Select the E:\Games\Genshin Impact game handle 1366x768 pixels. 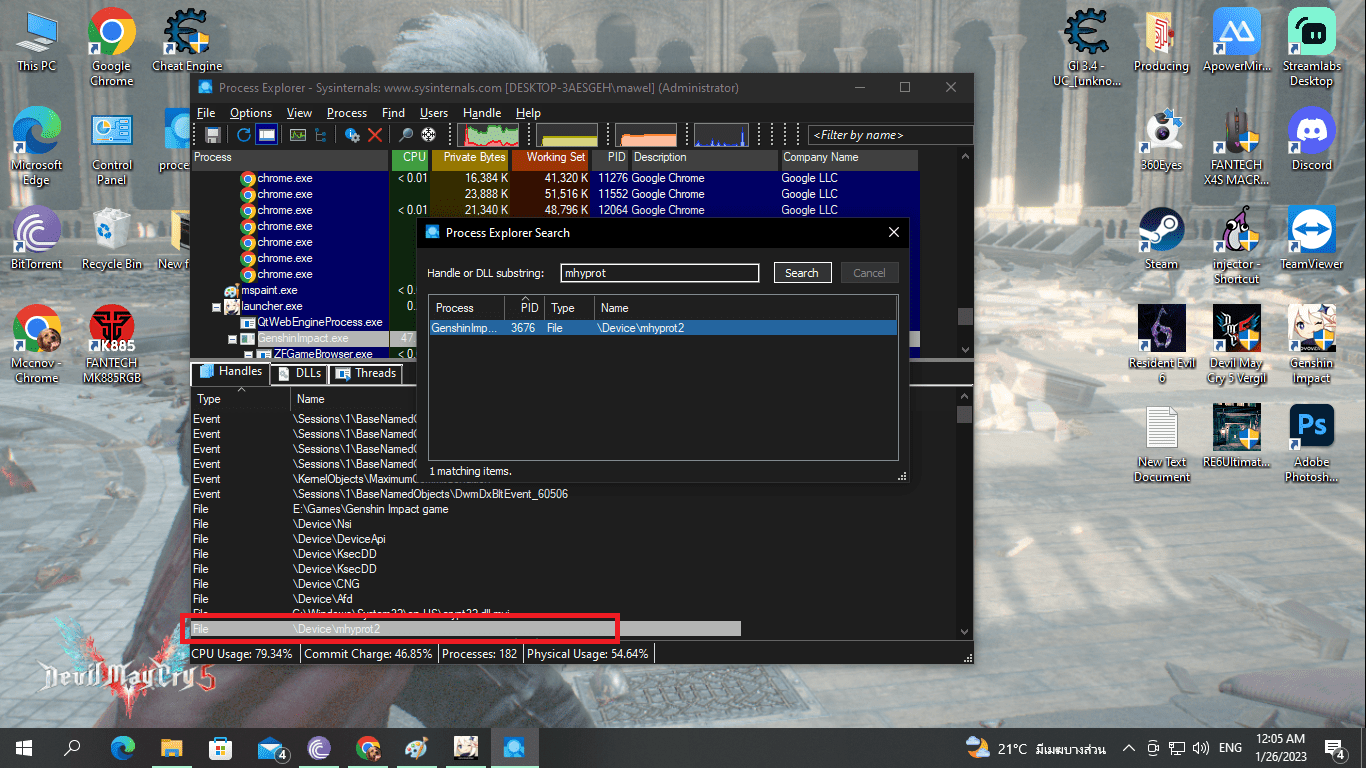371,509
